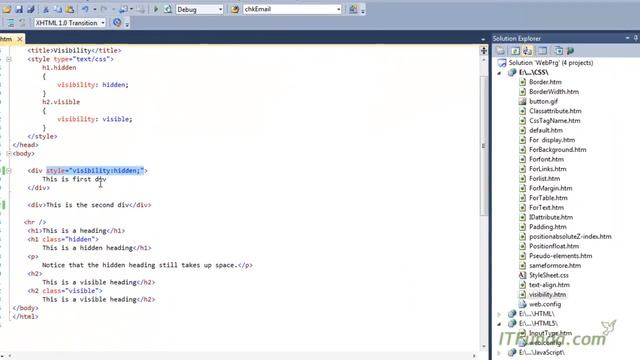Click the Paste clipboard icon
640x360 pixels.
point(70,9)
